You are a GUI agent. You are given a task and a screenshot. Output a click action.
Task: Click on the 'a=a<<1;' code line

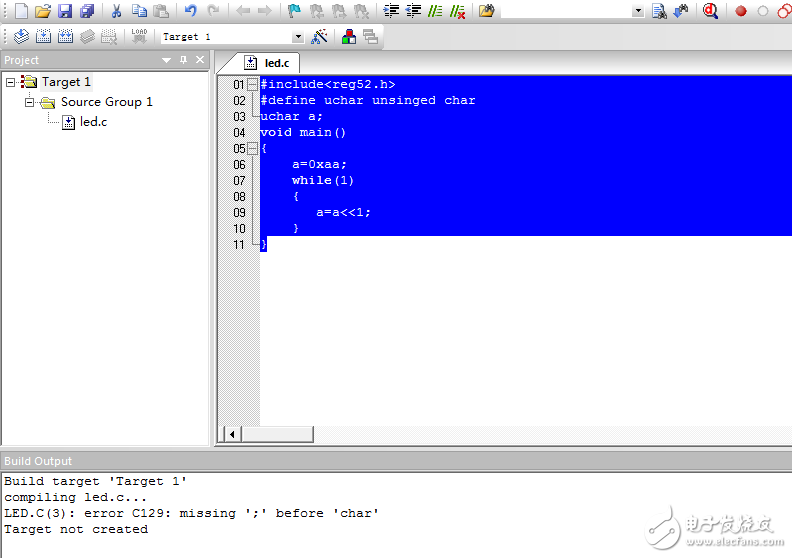(x=343, y=213)
